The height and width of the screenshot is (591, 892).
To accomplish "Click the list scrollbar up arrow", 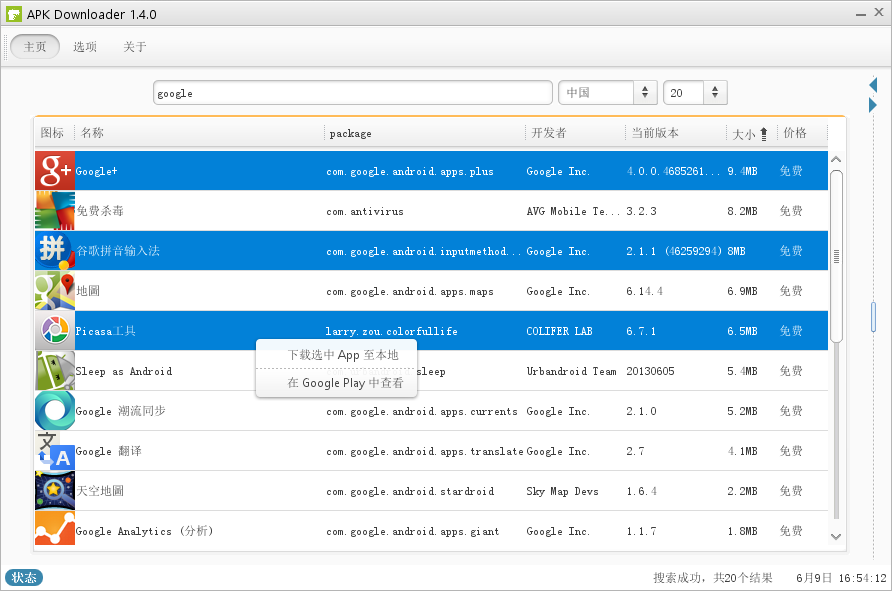I will (836, 160).
